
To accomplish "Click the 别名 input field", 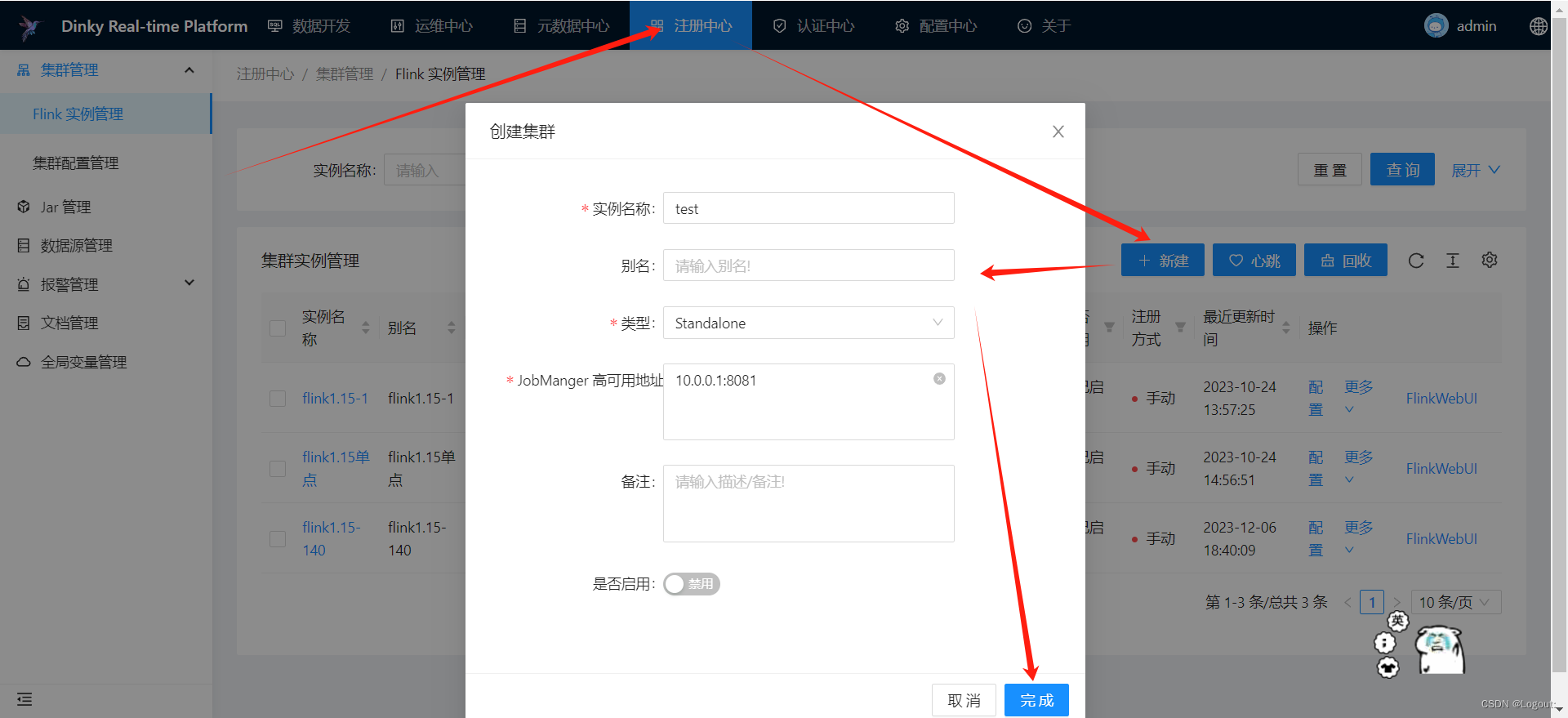I will [808, 265].
